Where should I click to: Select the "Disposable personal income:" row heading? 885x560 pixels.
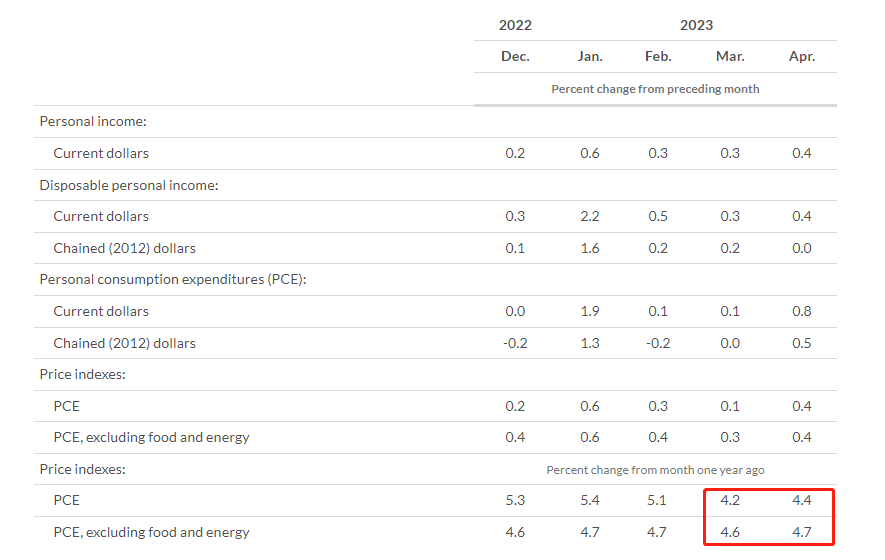(x=129, y=185)
